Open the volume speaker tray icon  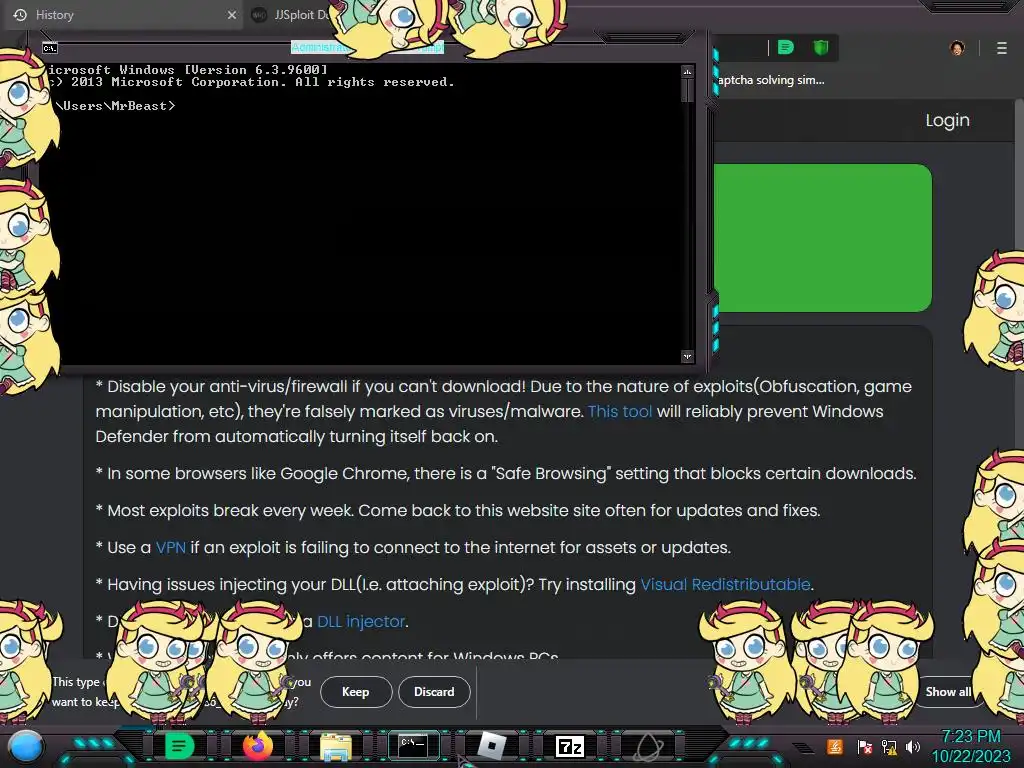[913, 746]
